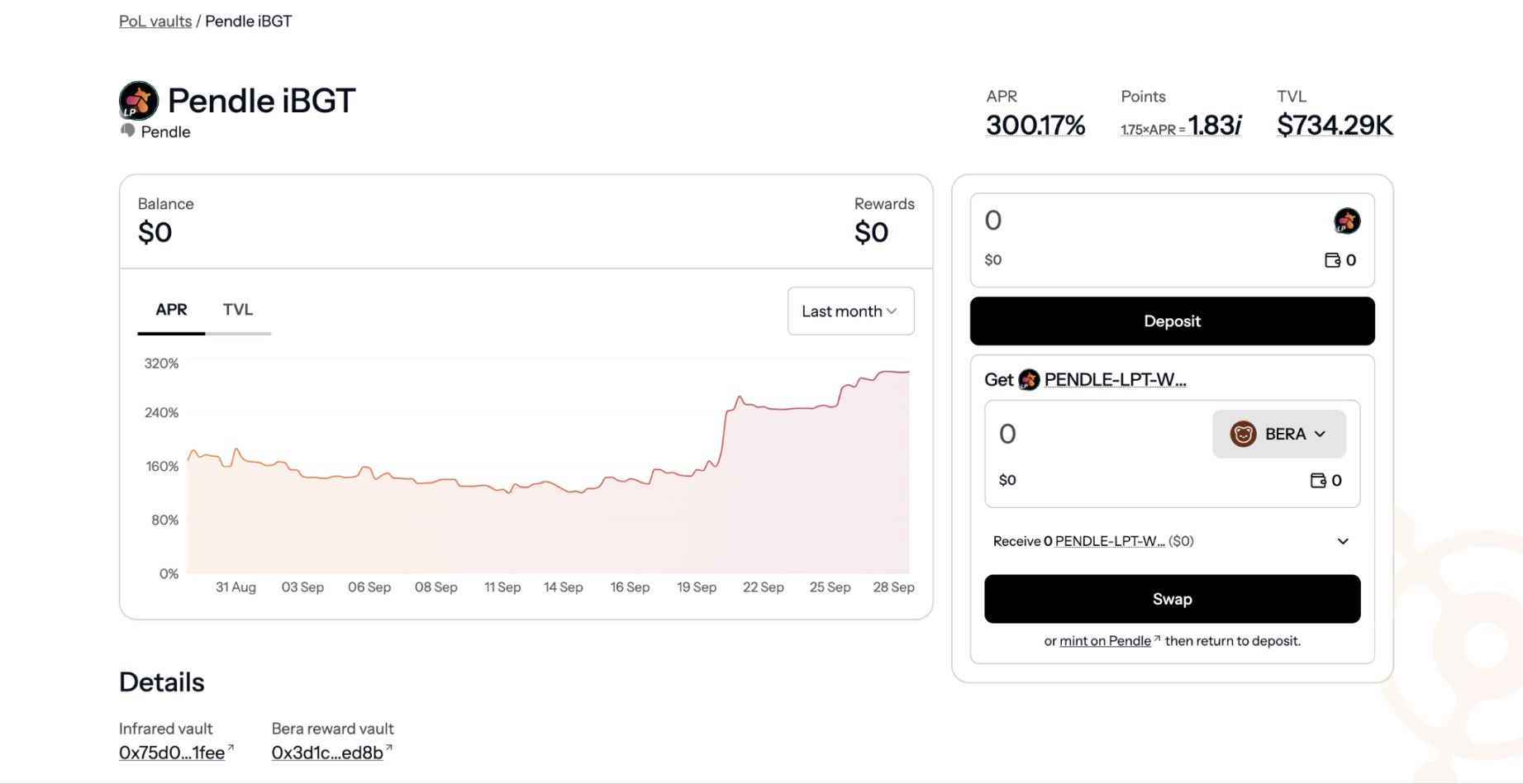1523x784 pixels.
Task: Open Bera reward vault address 0x3d1c...ed8b
Action: 327,753
